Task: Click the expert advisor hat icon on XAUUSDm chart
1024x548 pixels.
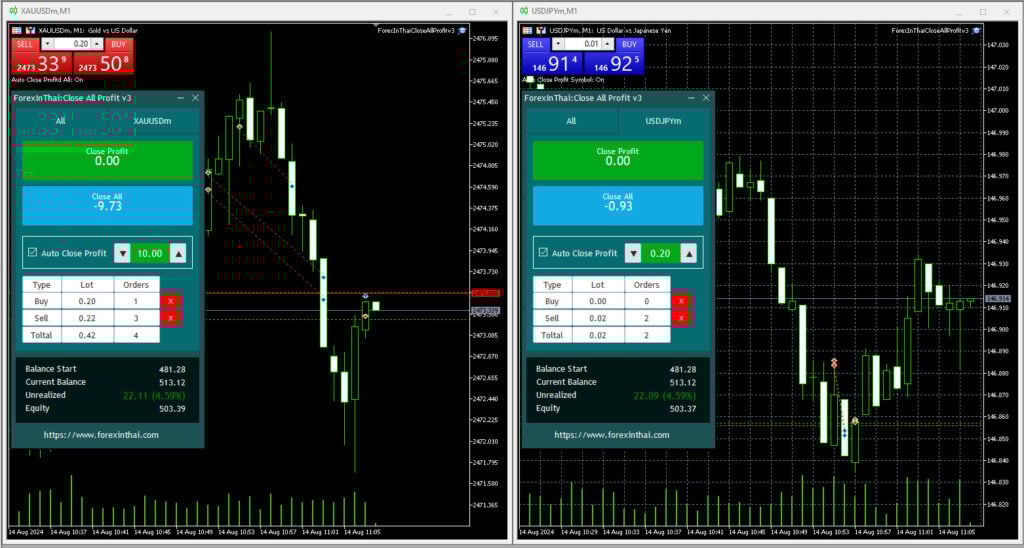Action: tap(462, 30)
